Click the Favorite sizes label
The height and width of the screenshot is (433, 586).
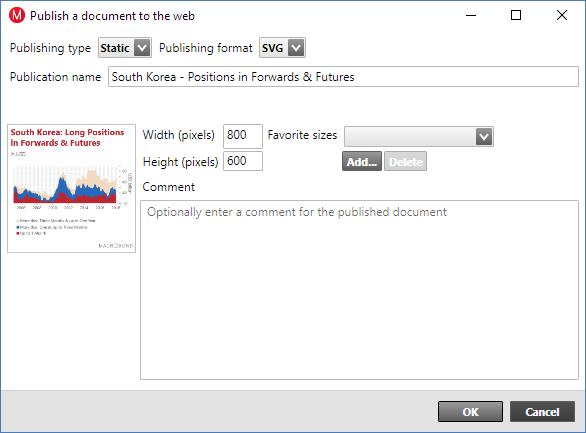pyautogui.click(x=302, y=135)
